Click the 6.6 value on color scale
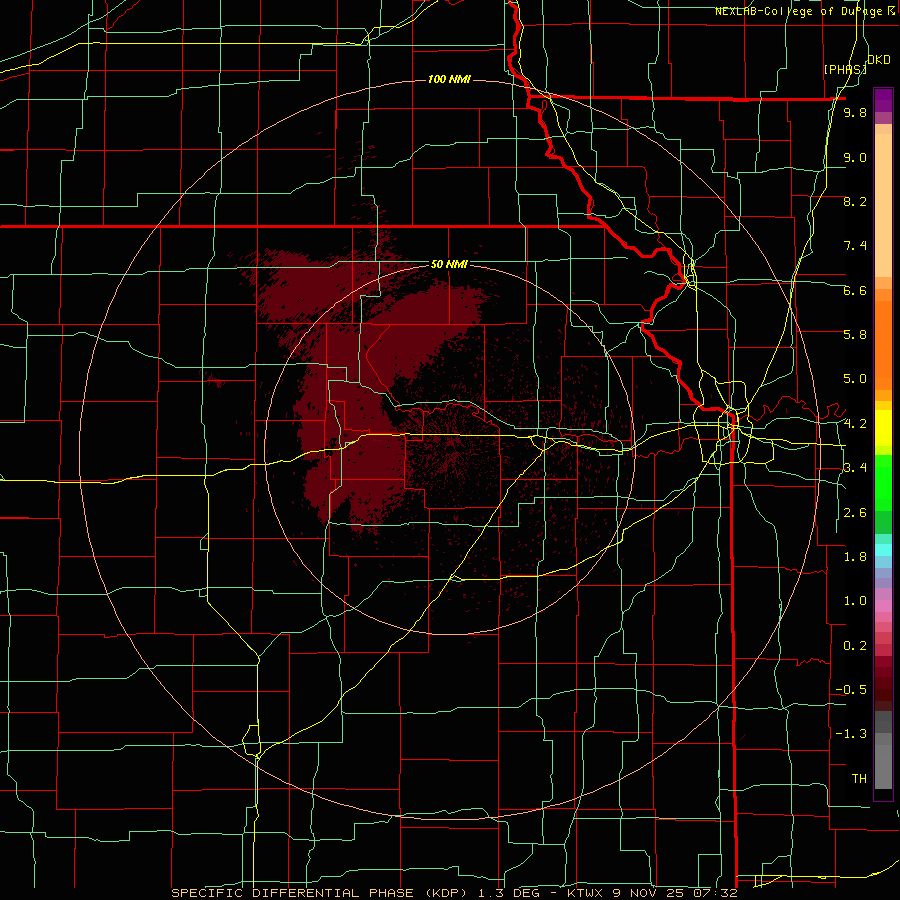The height and width of the screenshot is (900, 900). point(855,290)
